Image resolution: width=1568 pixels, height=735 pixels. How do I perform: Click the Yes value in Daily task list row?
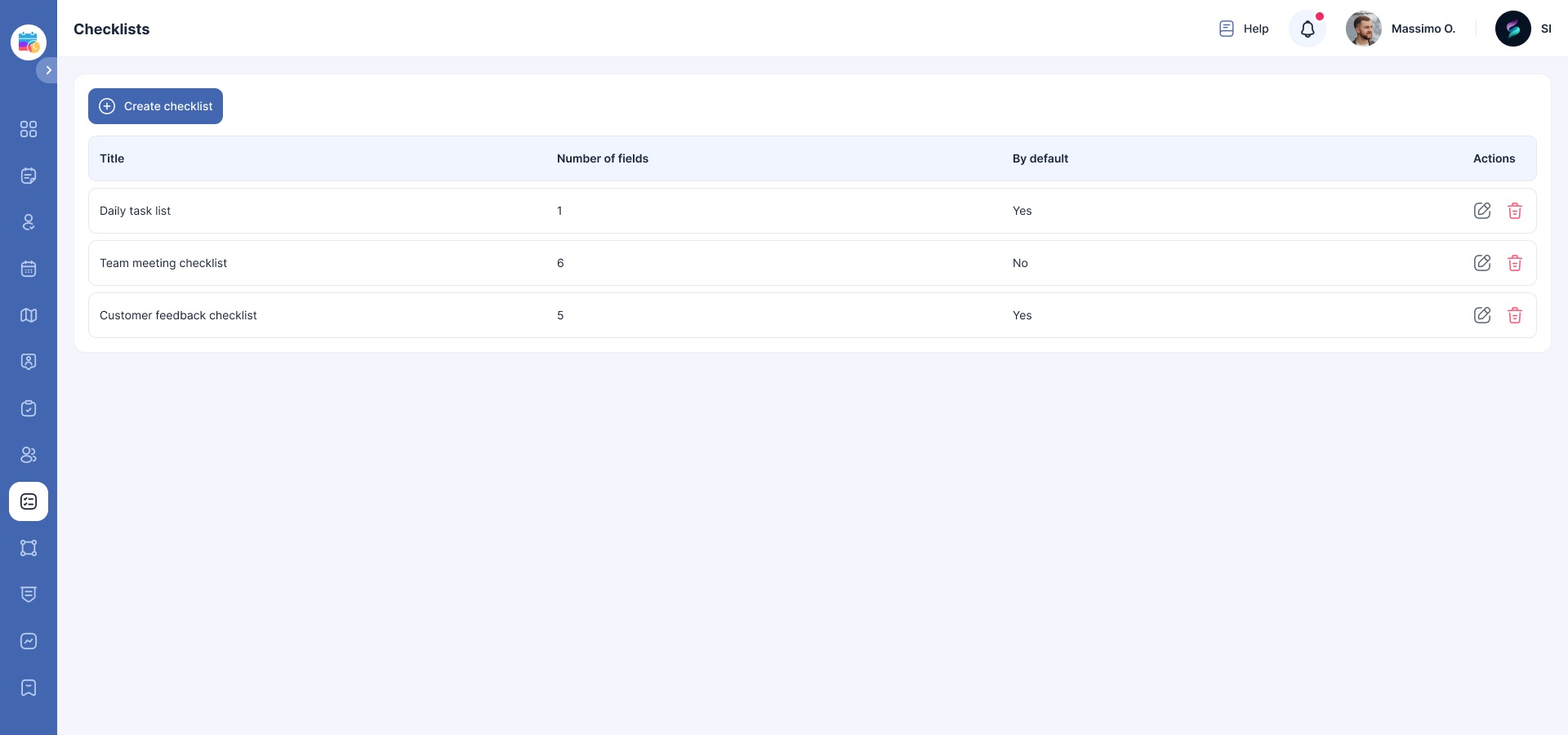(1022, 211)
